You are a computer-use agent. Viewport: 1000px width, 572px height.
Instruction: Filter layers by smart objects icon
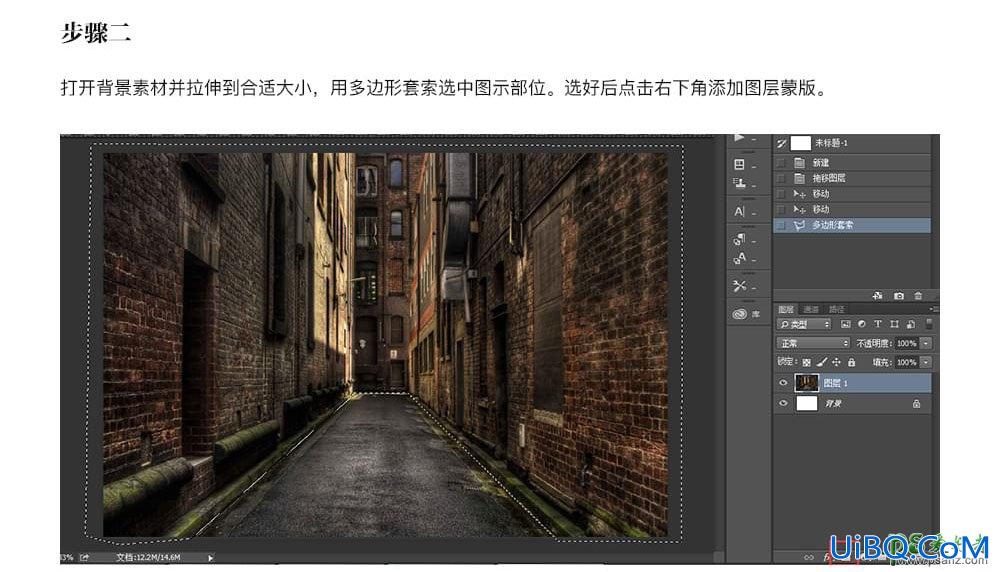pos(910,325)
